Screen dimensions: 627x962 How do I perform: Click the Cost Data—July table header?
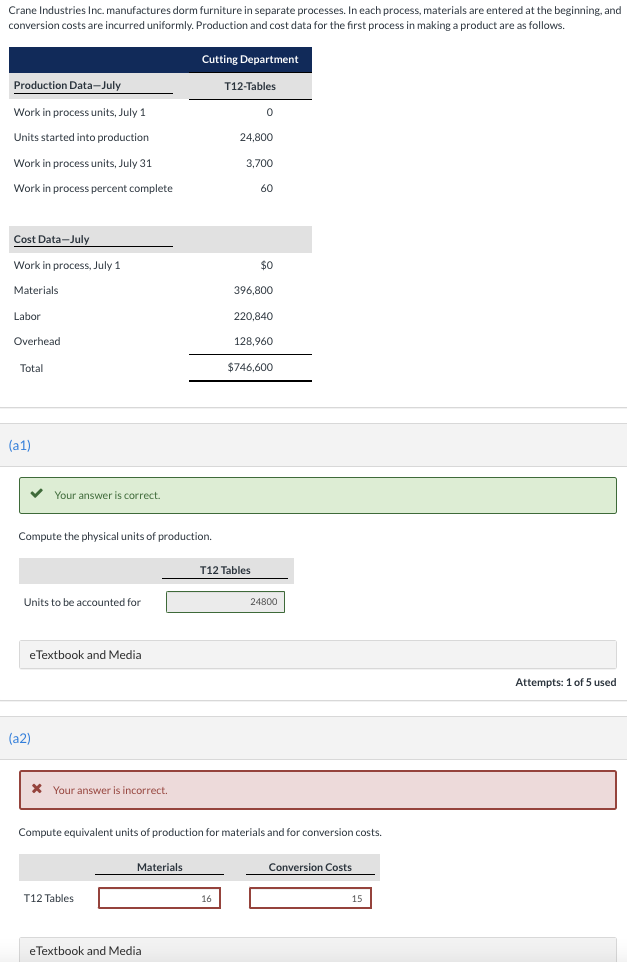click(x=51, y=239)
